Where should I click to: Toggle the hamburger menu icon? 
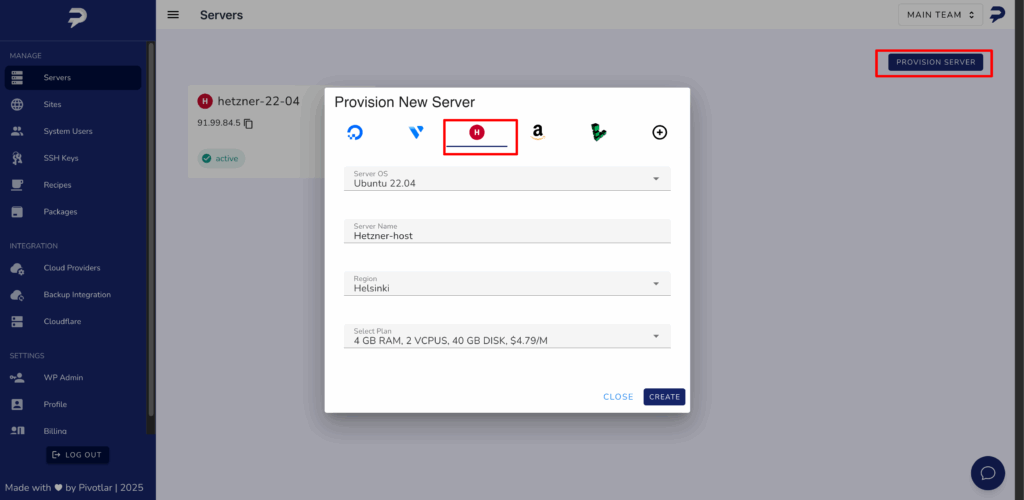(x=173, y=14)
